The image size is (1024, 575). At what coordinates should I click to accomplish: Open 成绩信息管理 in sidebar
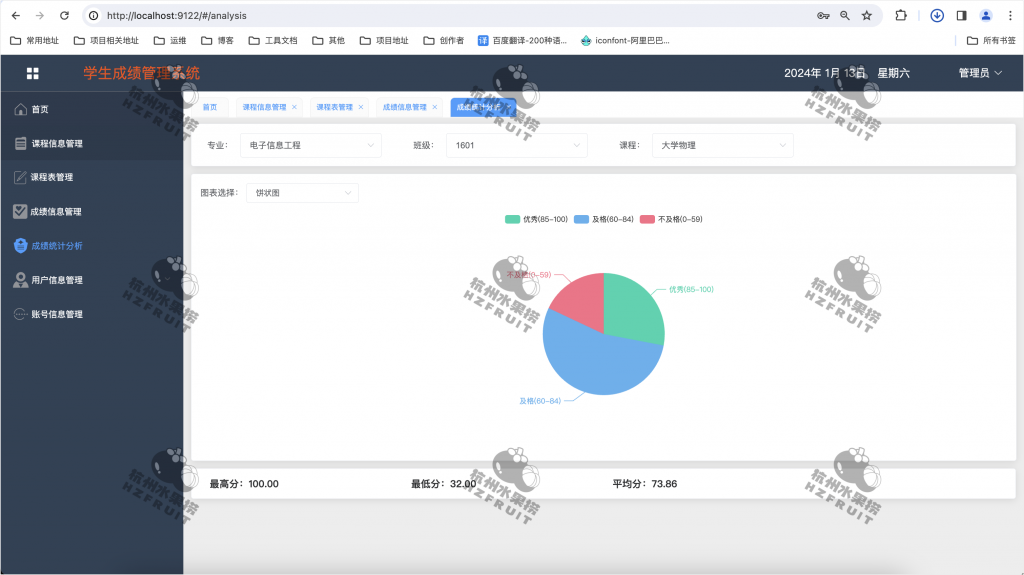[x=91, y=212]
